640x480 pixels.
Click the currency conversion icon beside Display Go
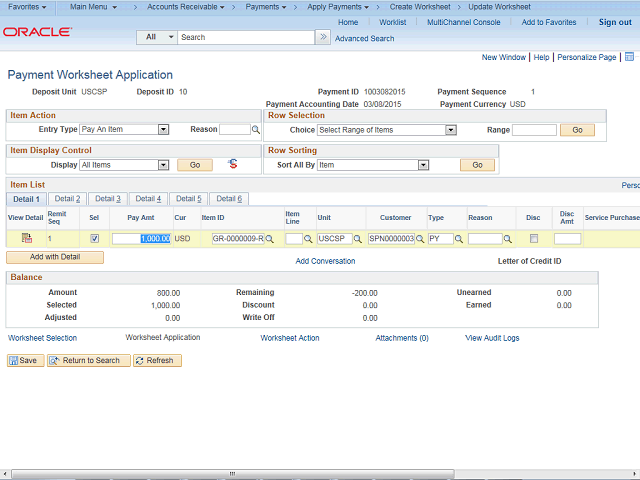[x=233, y=164]
